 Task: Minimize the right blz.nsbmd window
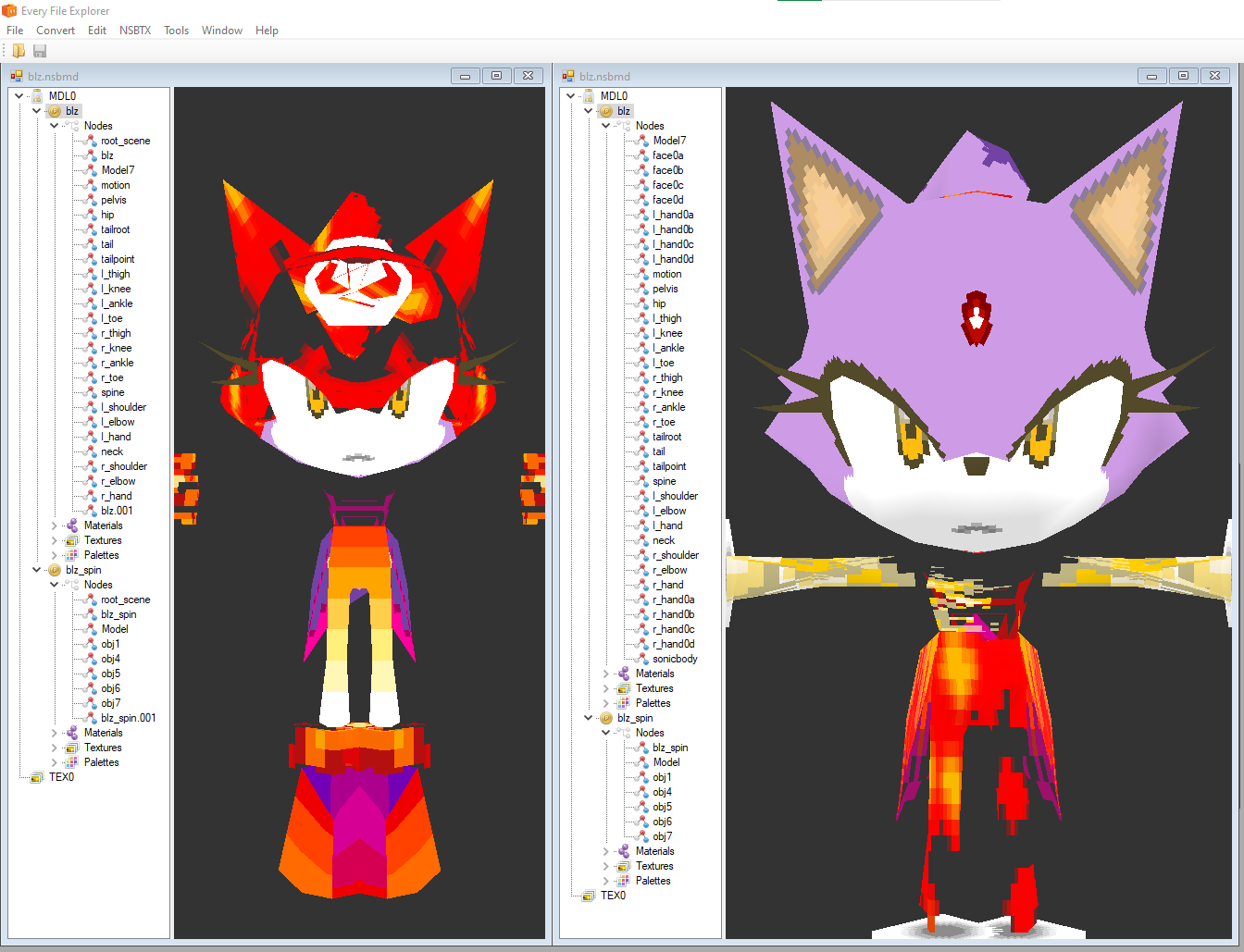click(1151, 76)
